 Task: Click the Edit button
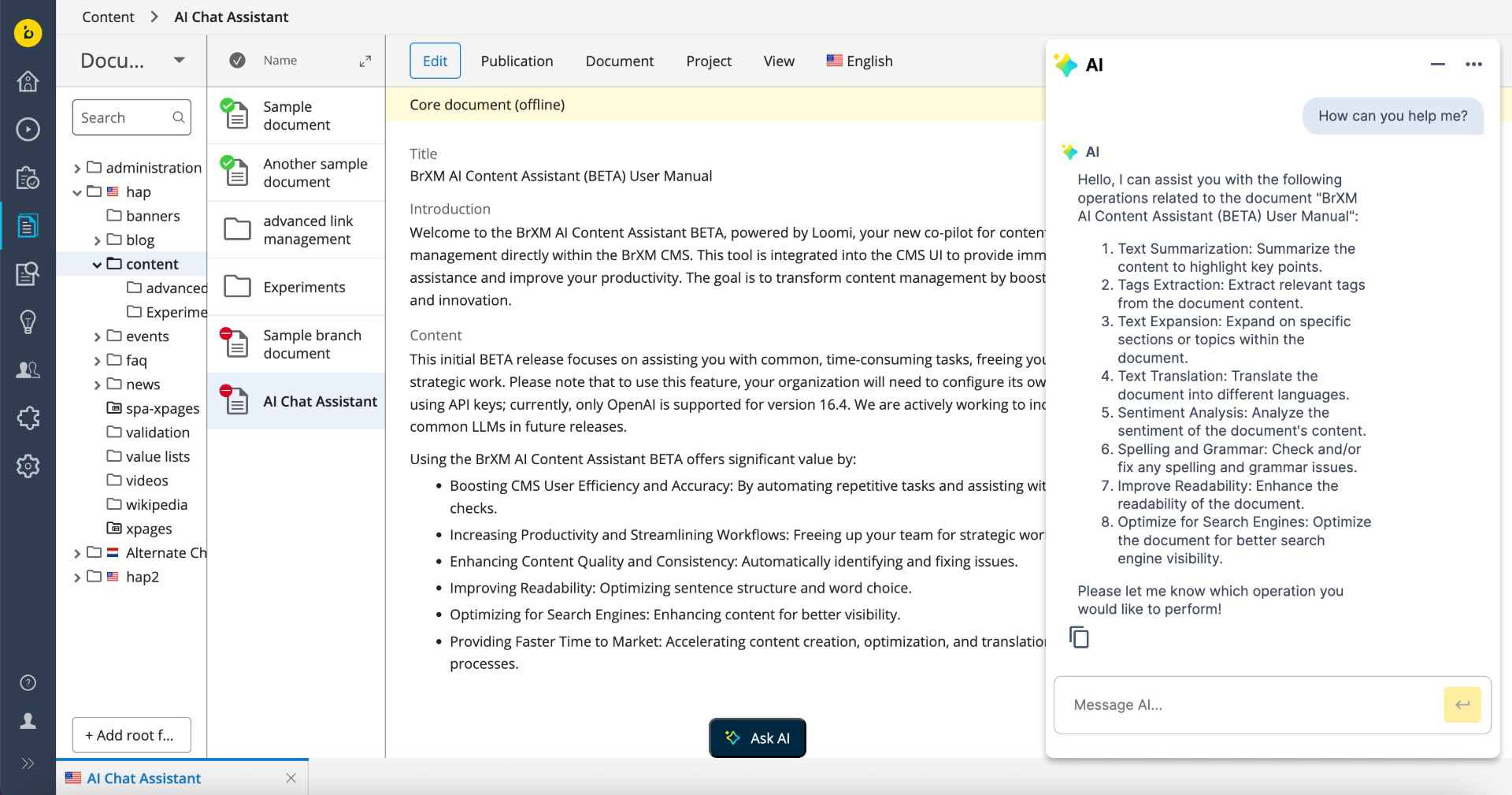(x=435, y=61)
